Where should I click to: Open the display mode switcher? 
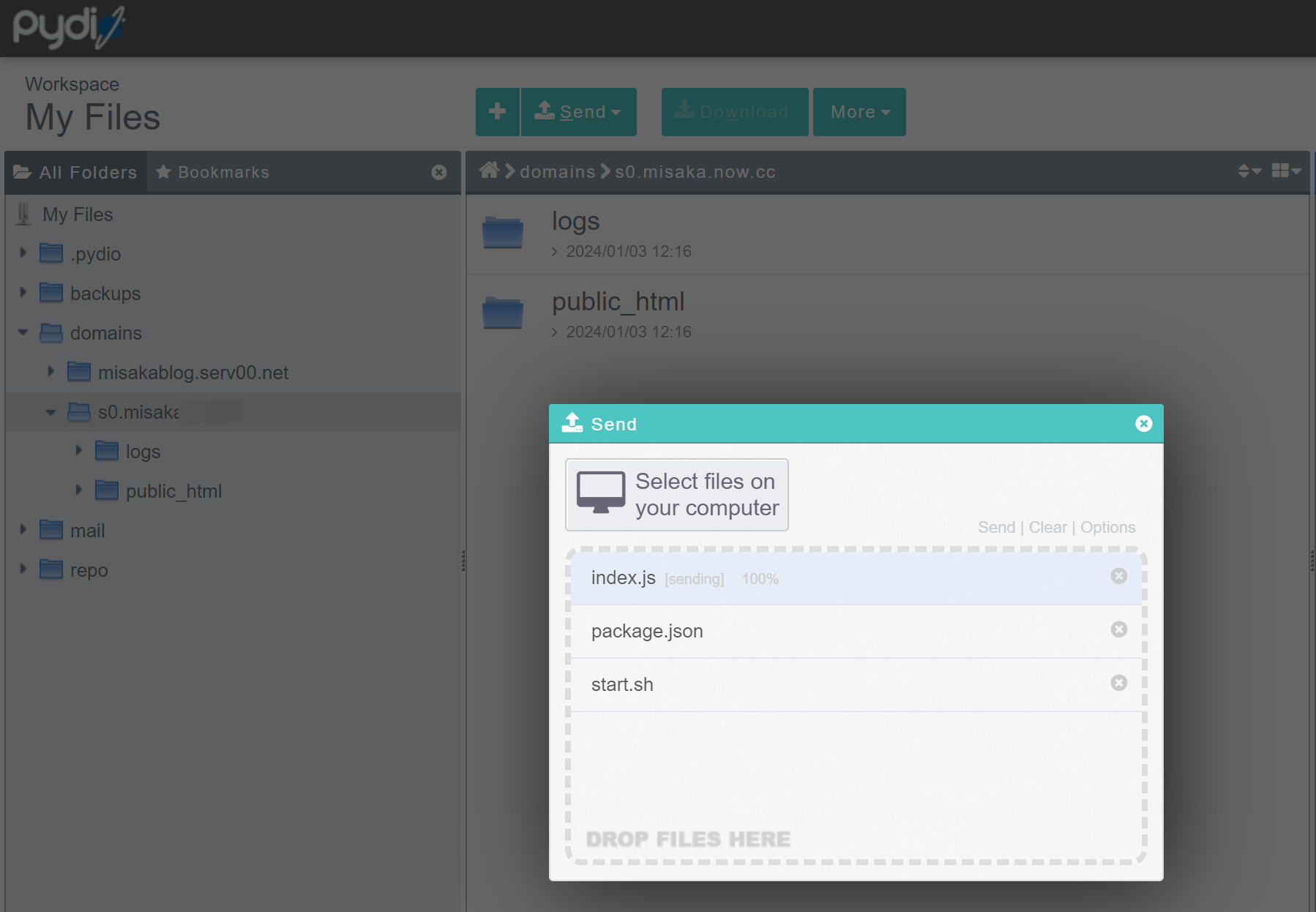[x=1286, y=171]
